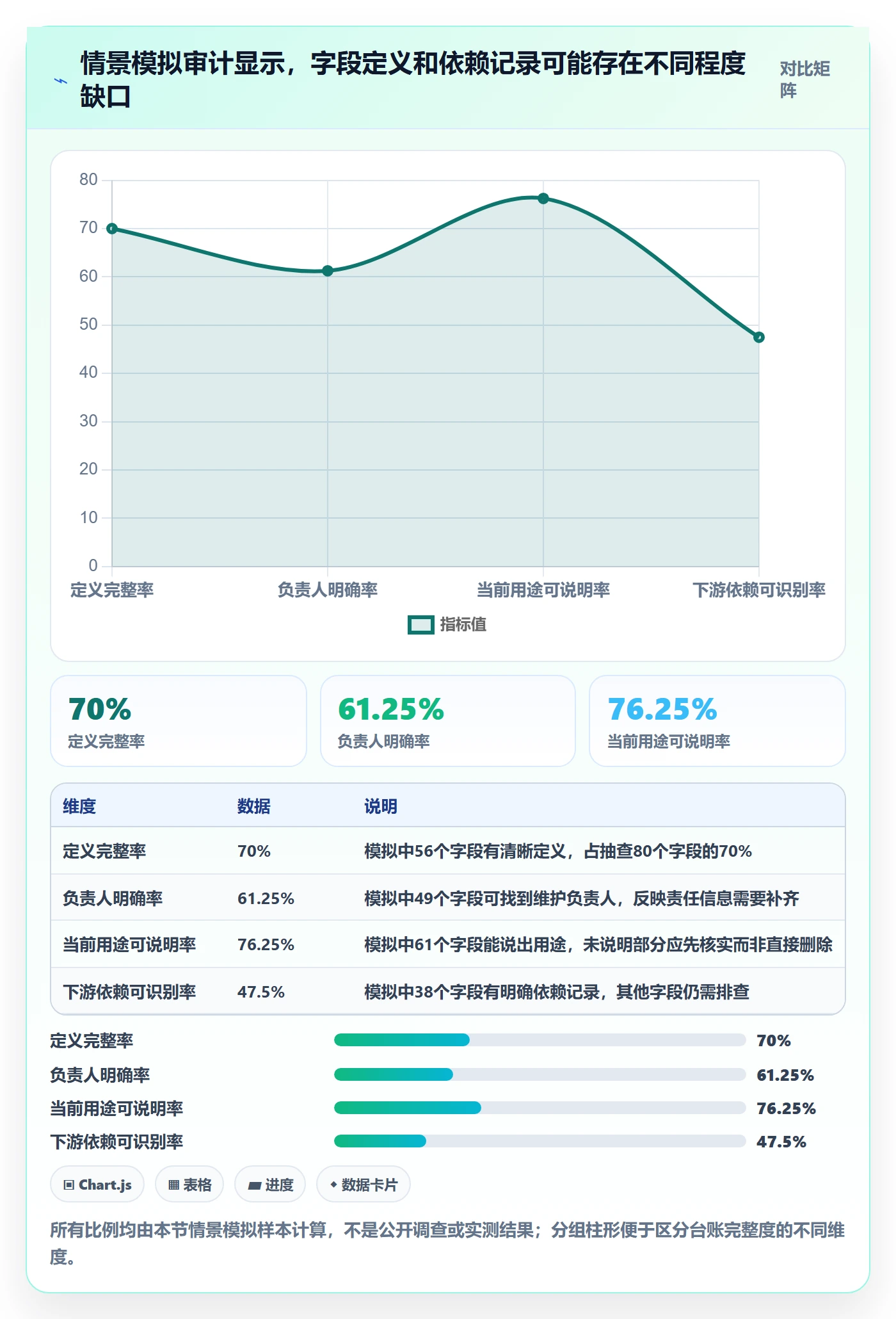Image resolution: width=896 pixels, height=1319 pixels.
Task: Click the 定义完整率 progress bar
Action: pyautogui.click(x=540, y=1040)
